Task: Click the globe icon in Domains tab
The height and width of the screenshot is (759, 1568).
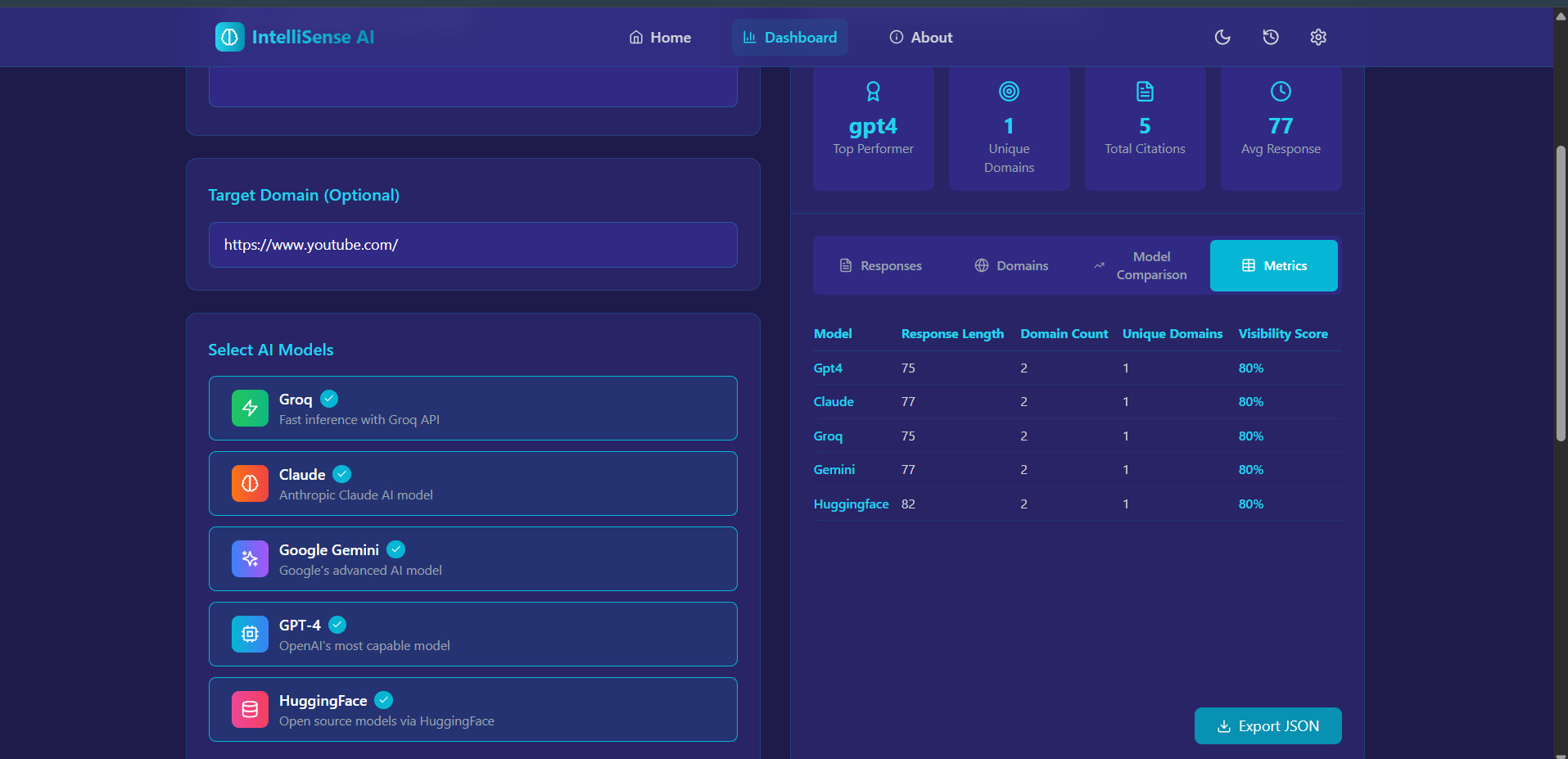Action: (x=982, y=265)
